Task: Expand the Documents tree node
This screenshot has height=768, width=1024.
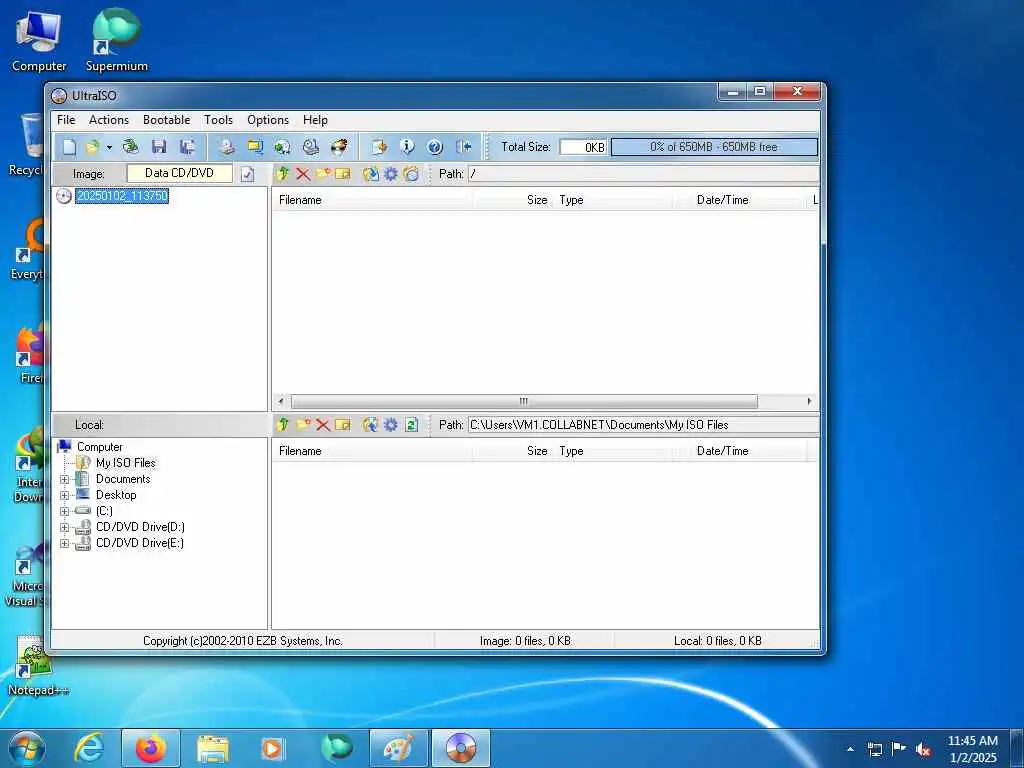Action: 65,479
